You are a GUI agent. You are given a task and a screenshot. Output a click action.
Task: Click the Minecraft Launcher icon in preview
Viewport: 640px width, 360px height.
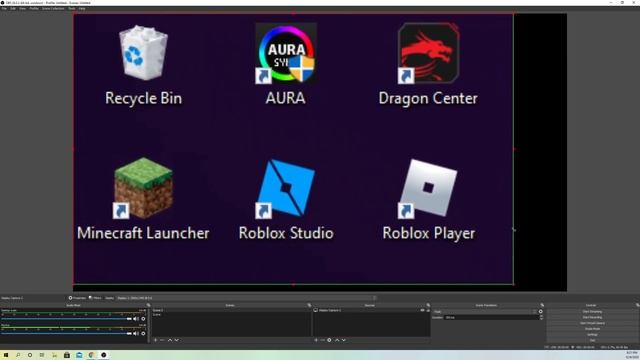pos(143,188)
